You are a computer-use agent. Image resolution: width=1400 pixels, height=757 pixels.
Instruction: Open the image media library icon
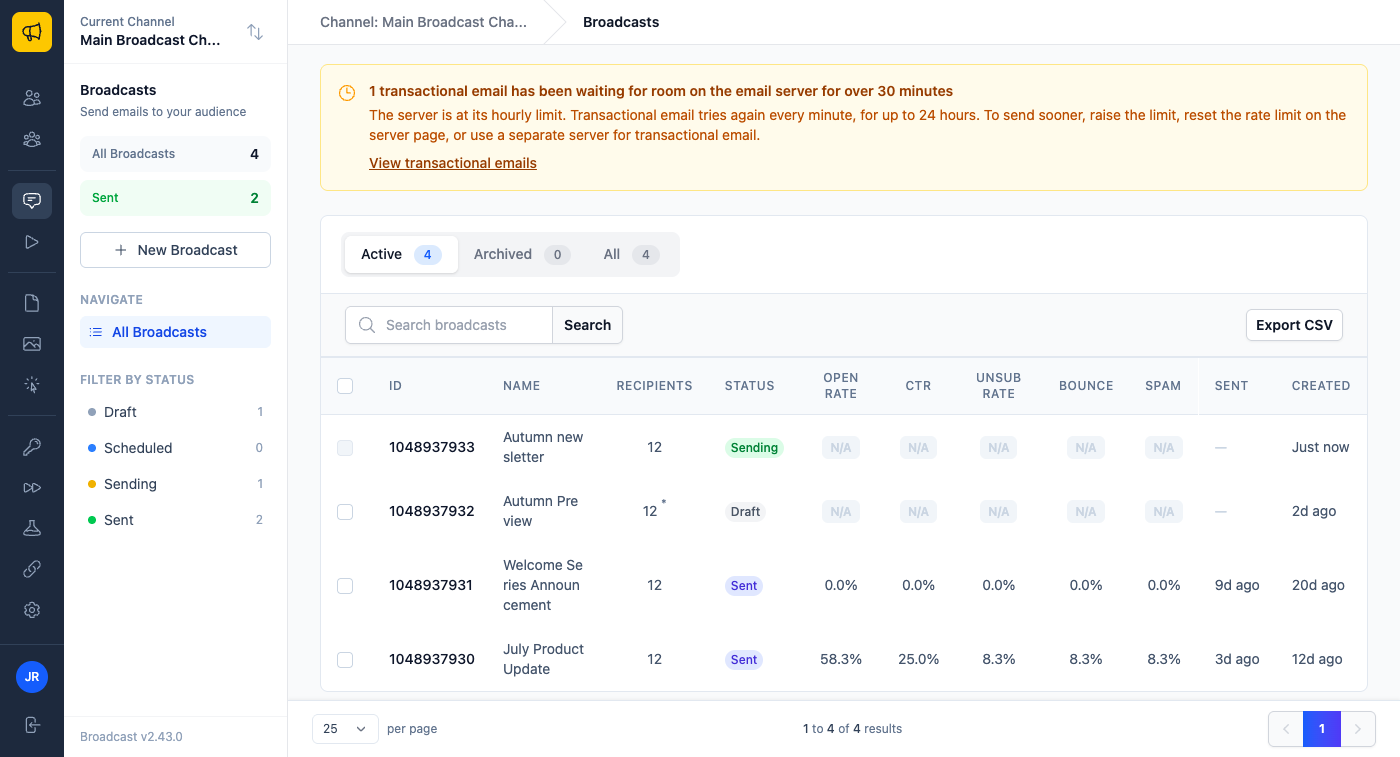(32, 344)
